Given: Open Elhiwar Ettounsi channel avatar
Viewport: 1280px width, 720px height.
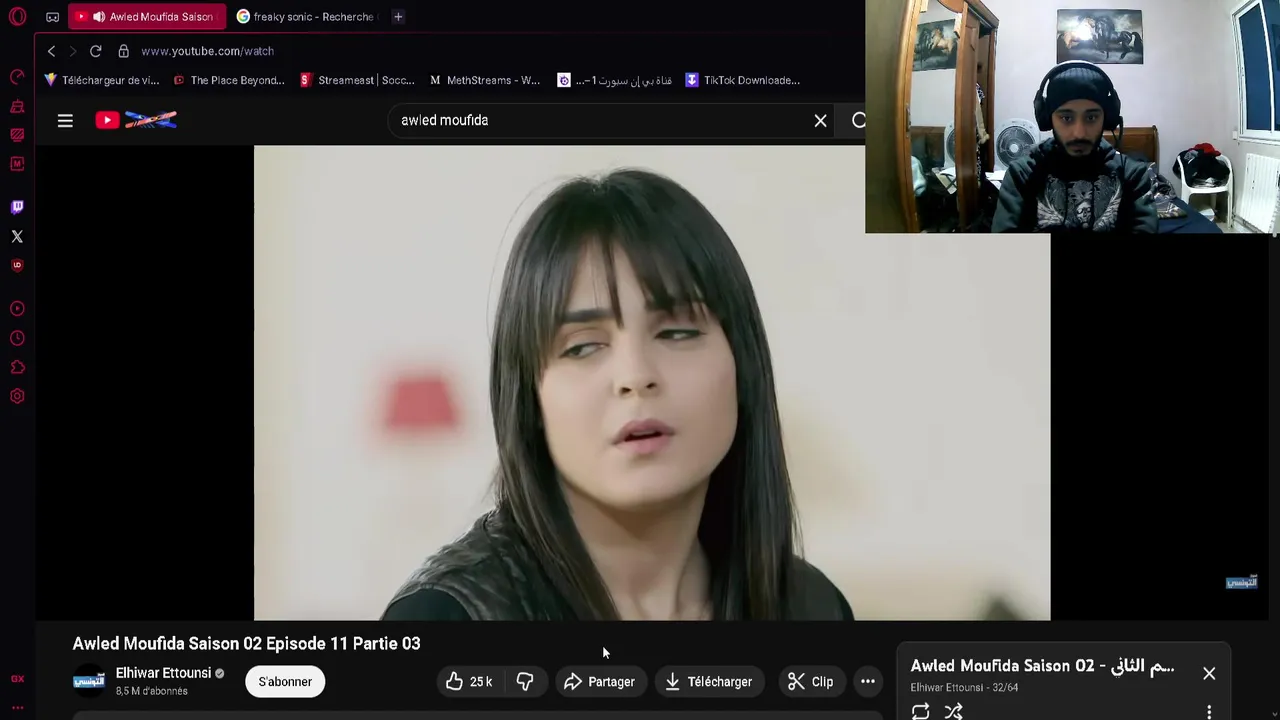Looking at the screenshot, I should coord(89,681).
